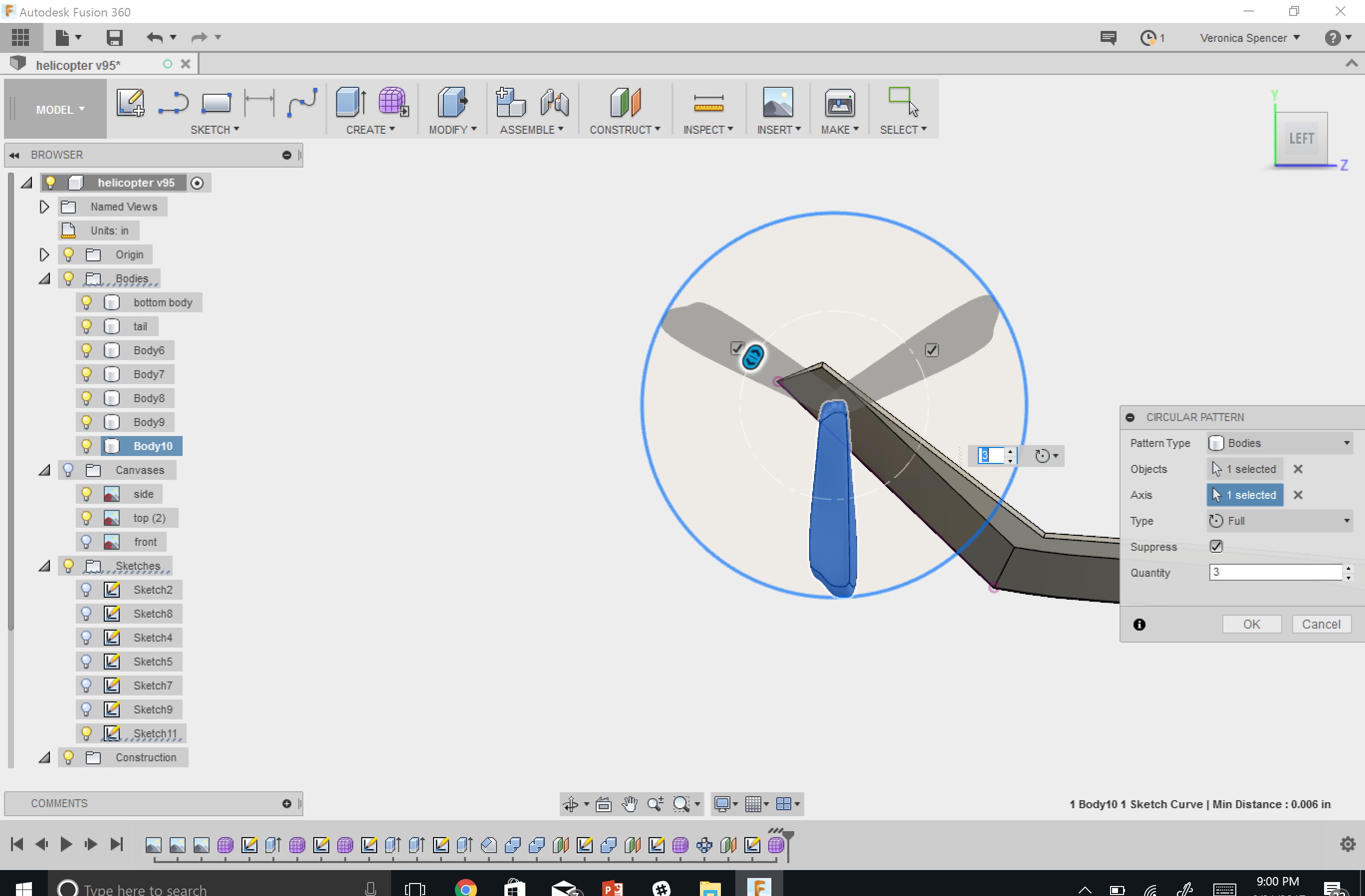This screenshot has height=896, width=1365.
Task: Increase Quantity with the up stepper
Action: 1348,568
